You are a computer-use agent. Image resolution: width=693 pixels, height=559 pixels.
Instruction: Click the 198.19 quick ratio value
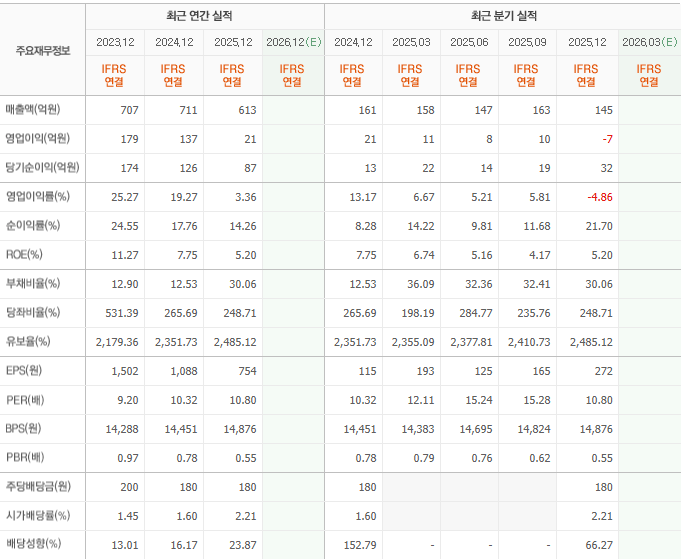coord(418,313)
